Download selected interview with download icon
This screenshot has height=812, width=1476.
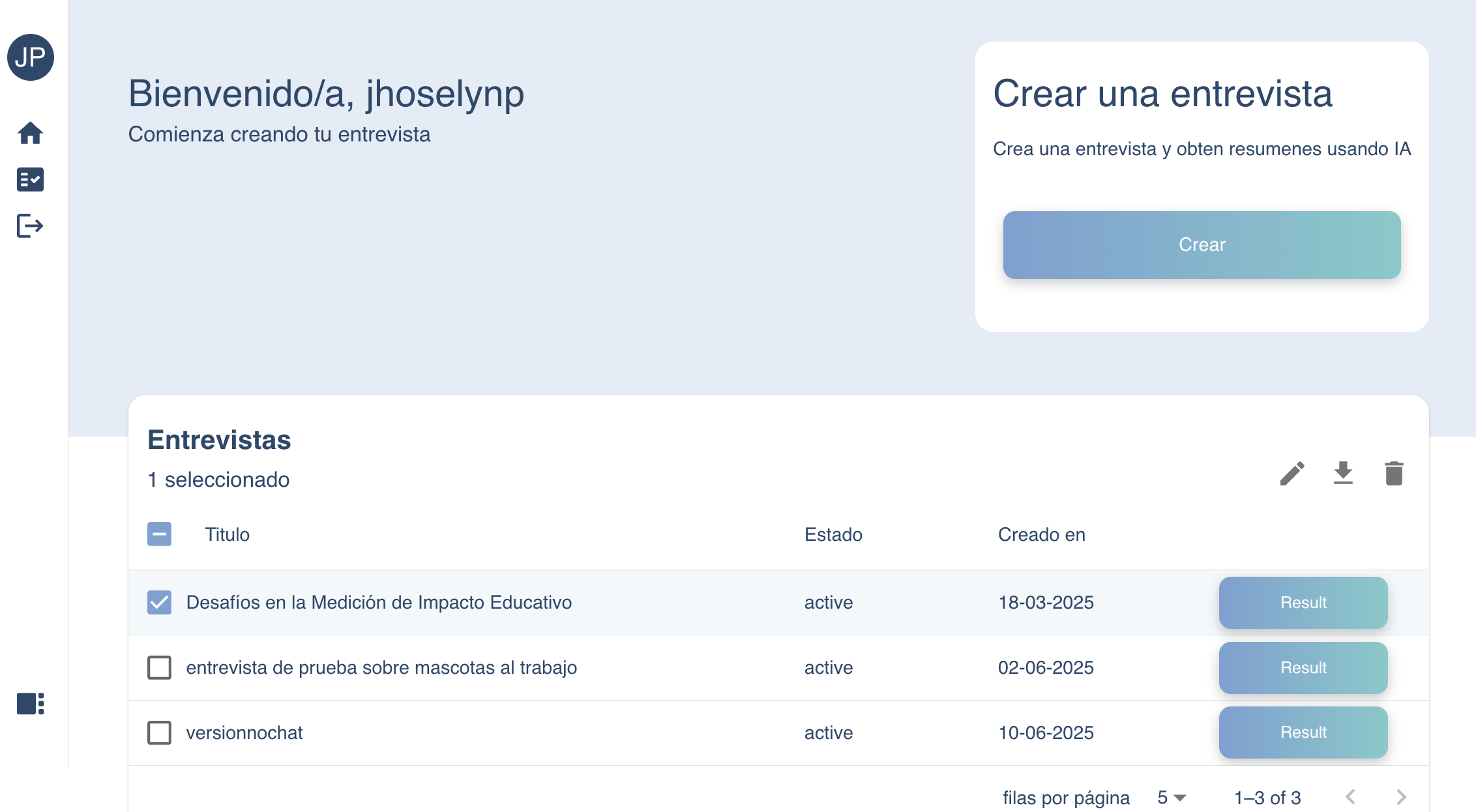(x=1343, y=474)
